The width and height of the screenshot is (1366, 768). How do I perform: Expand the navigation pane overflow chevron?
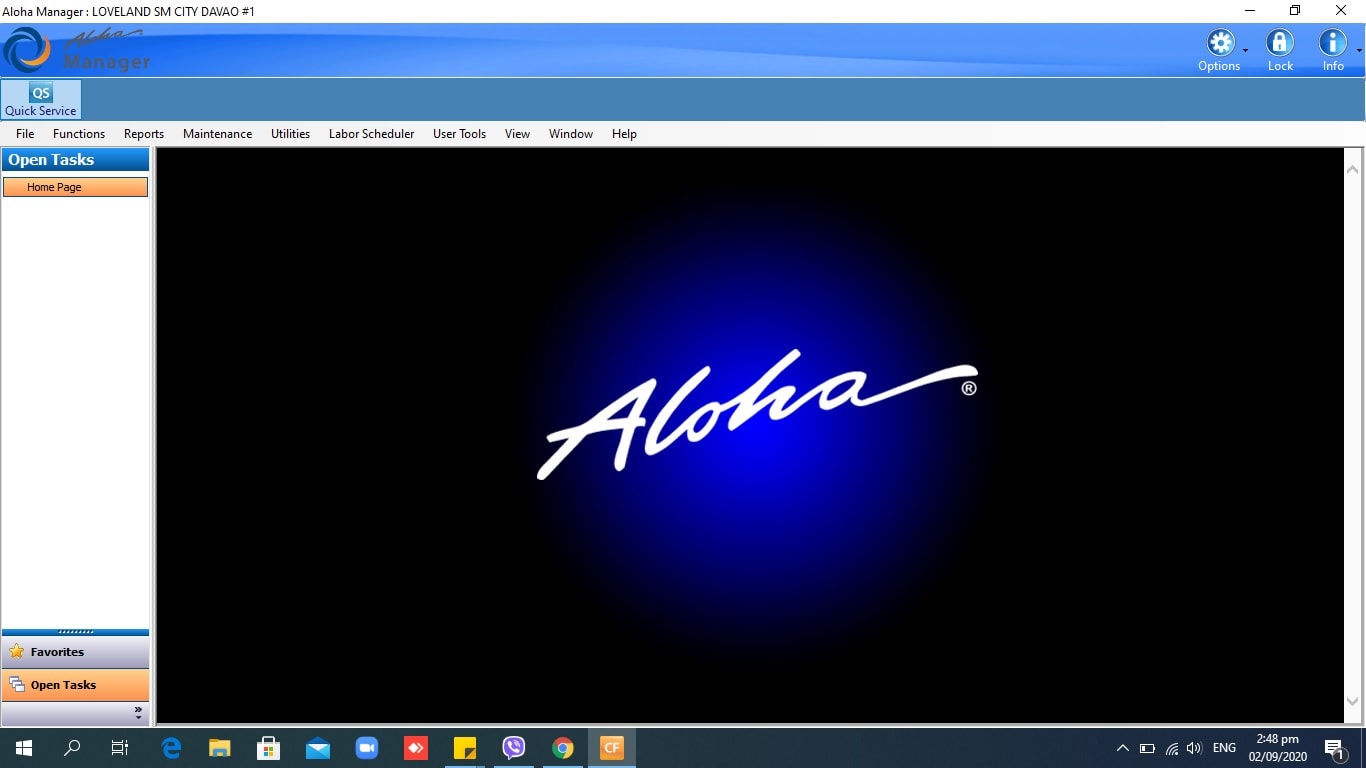click(138, 713)
